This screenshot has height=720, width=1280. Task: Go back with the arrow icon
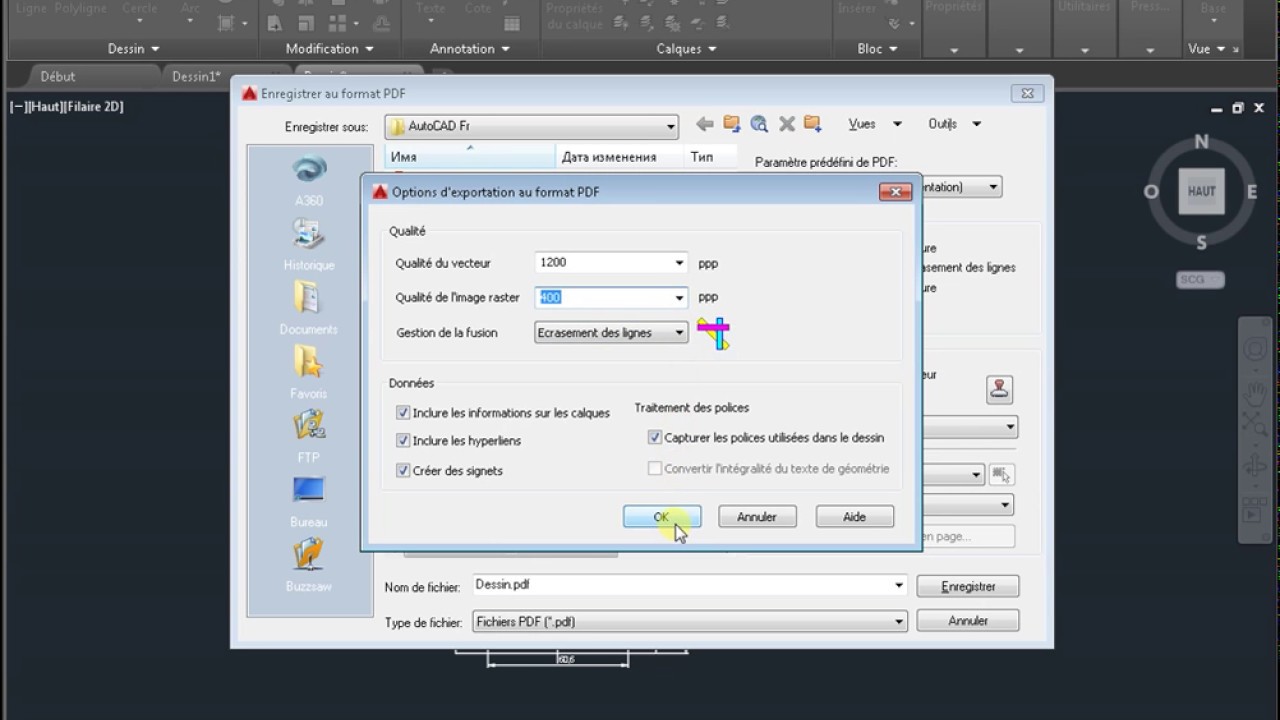point(705,124)
